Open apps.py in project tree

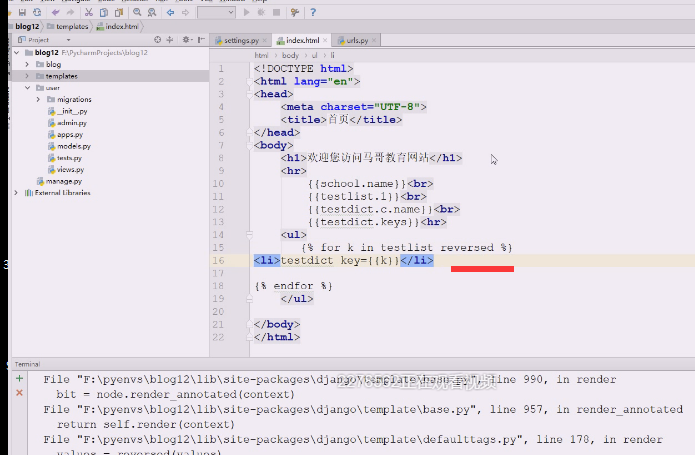click(x=70, y=134)
